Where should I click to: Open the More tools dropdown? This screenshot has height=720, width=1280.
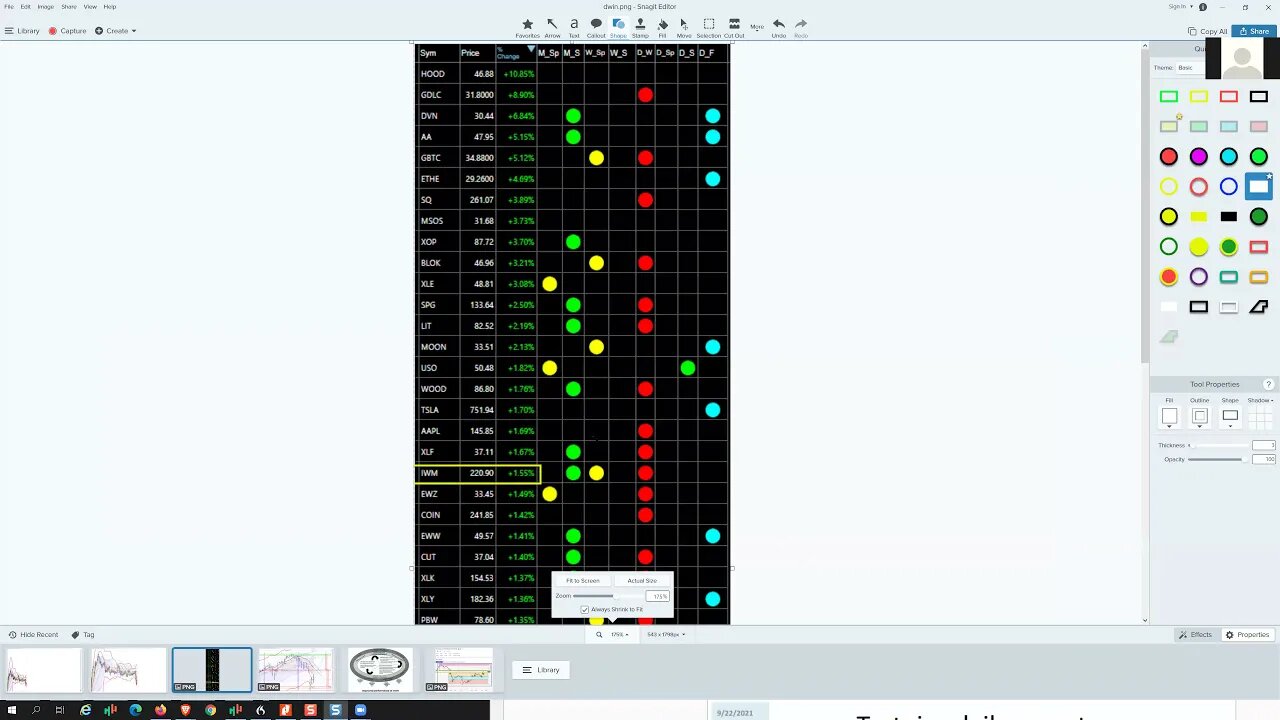[757, 27]
